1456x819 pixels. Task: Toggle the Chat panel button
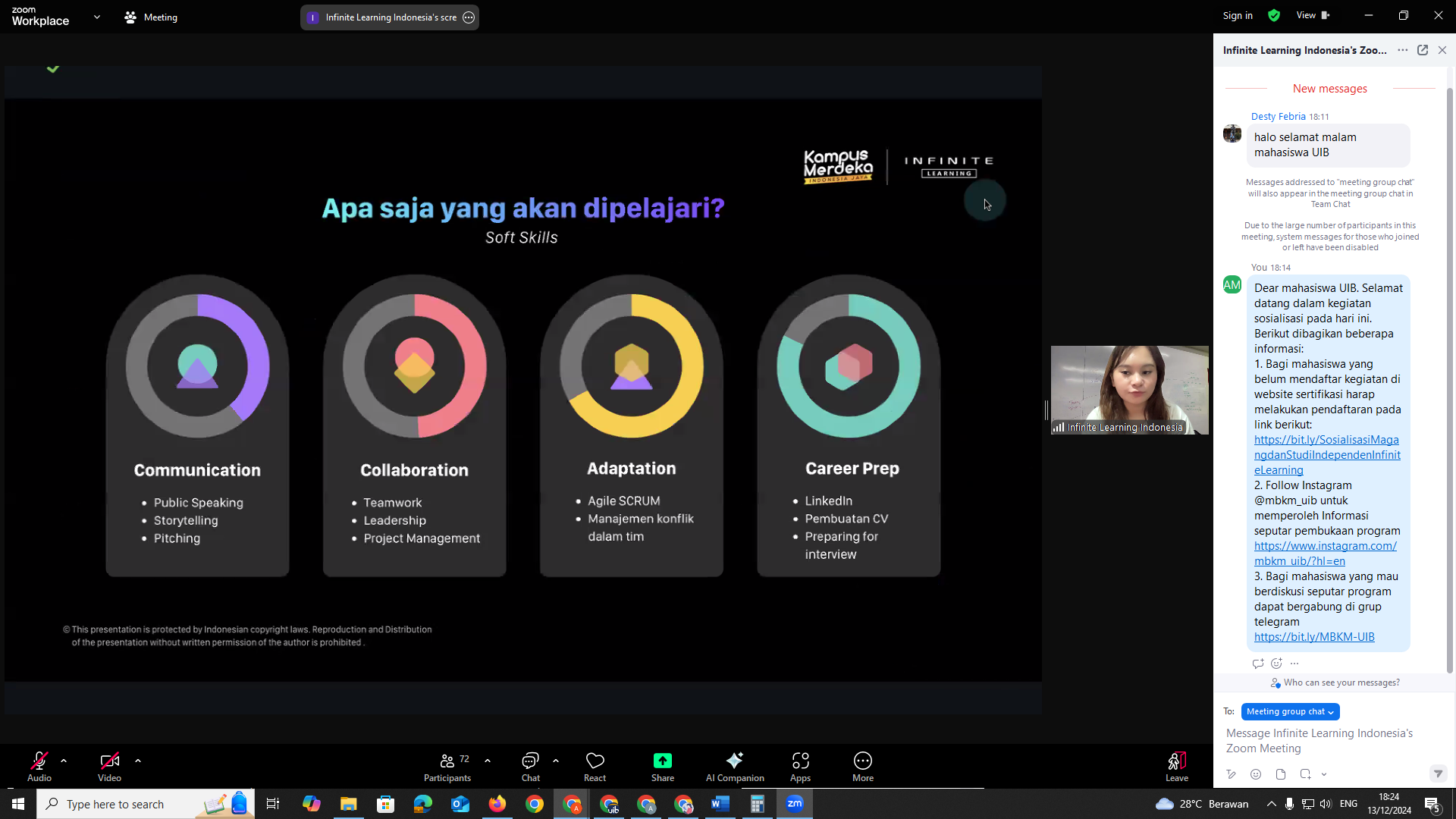pyautogui.click(x=530, y=761)
